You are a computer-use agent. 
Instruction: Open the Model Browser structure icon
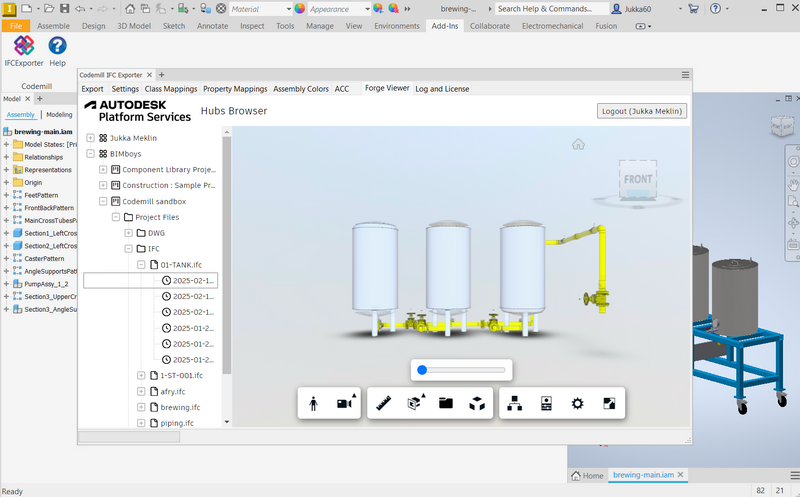pyautogui.click(x=515, y=403)
